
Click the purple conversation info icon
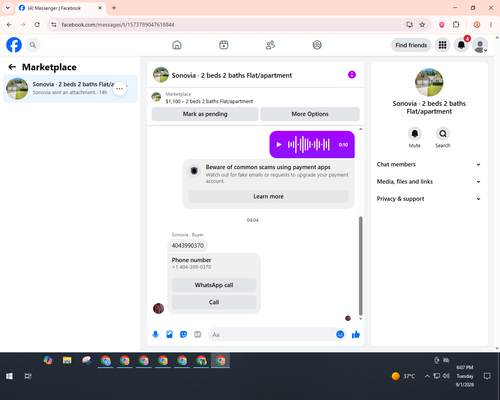352,75
